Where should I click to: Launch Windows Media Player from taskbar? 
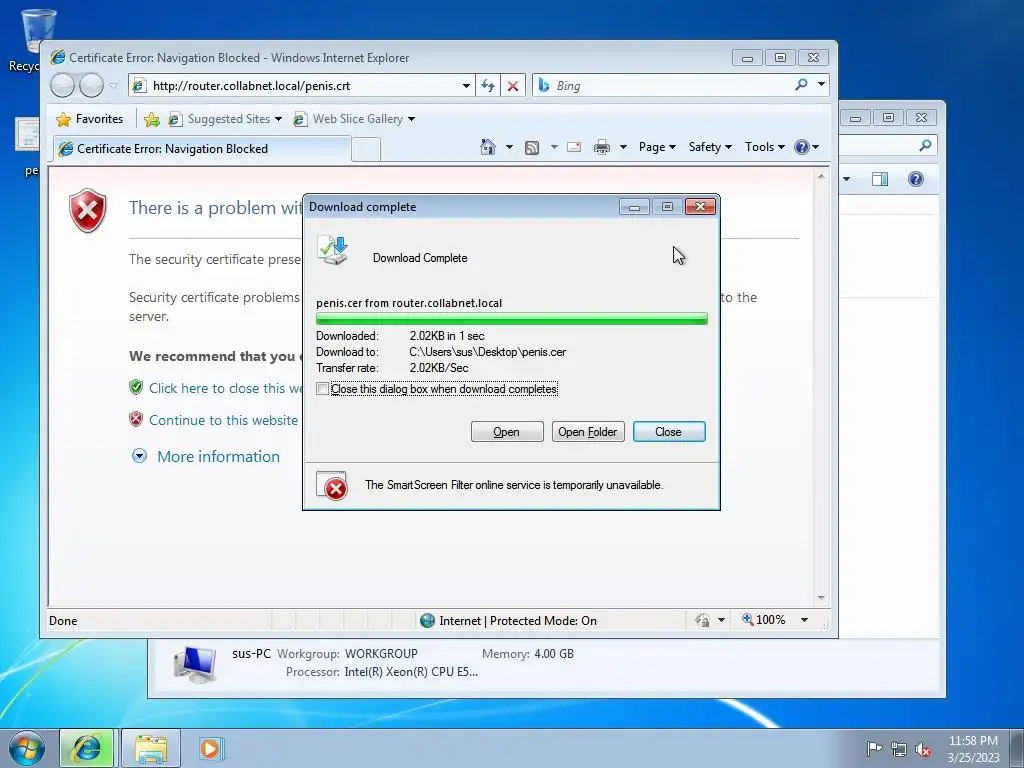[210, 748]
